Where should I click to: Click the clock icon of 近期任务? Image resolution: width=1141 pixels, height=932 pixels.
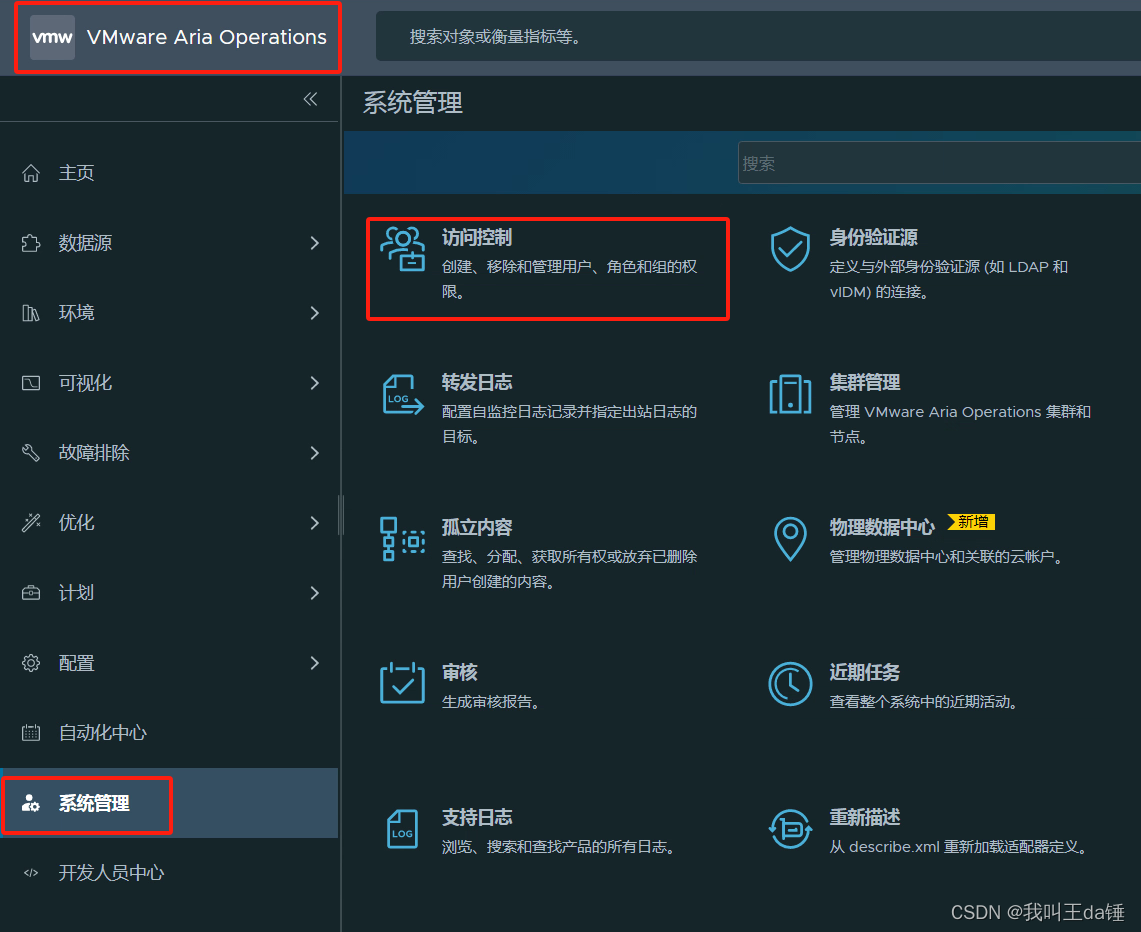click(790, 684)
